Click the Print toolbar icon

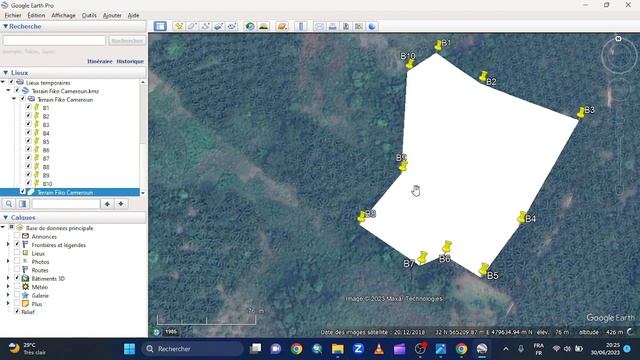coord(333,26)
